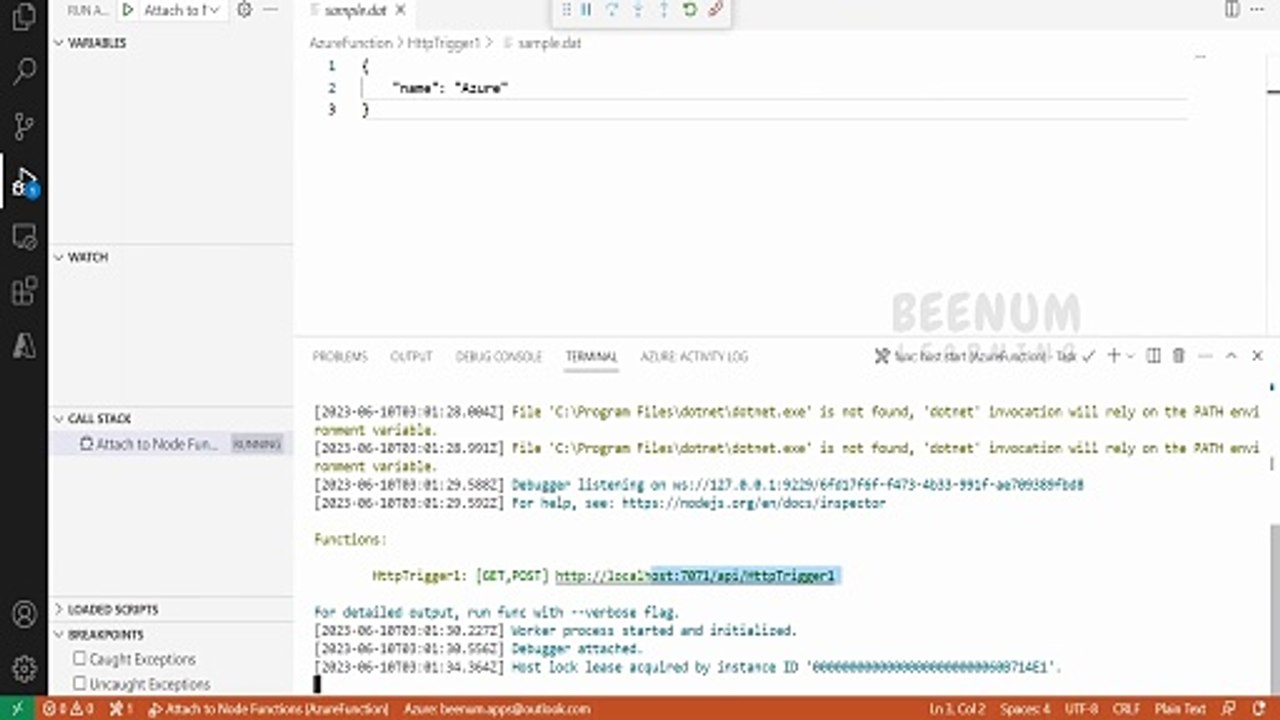
Task: Click HttpTrigger1 in the breadcrumb
Action: point(444,43)
